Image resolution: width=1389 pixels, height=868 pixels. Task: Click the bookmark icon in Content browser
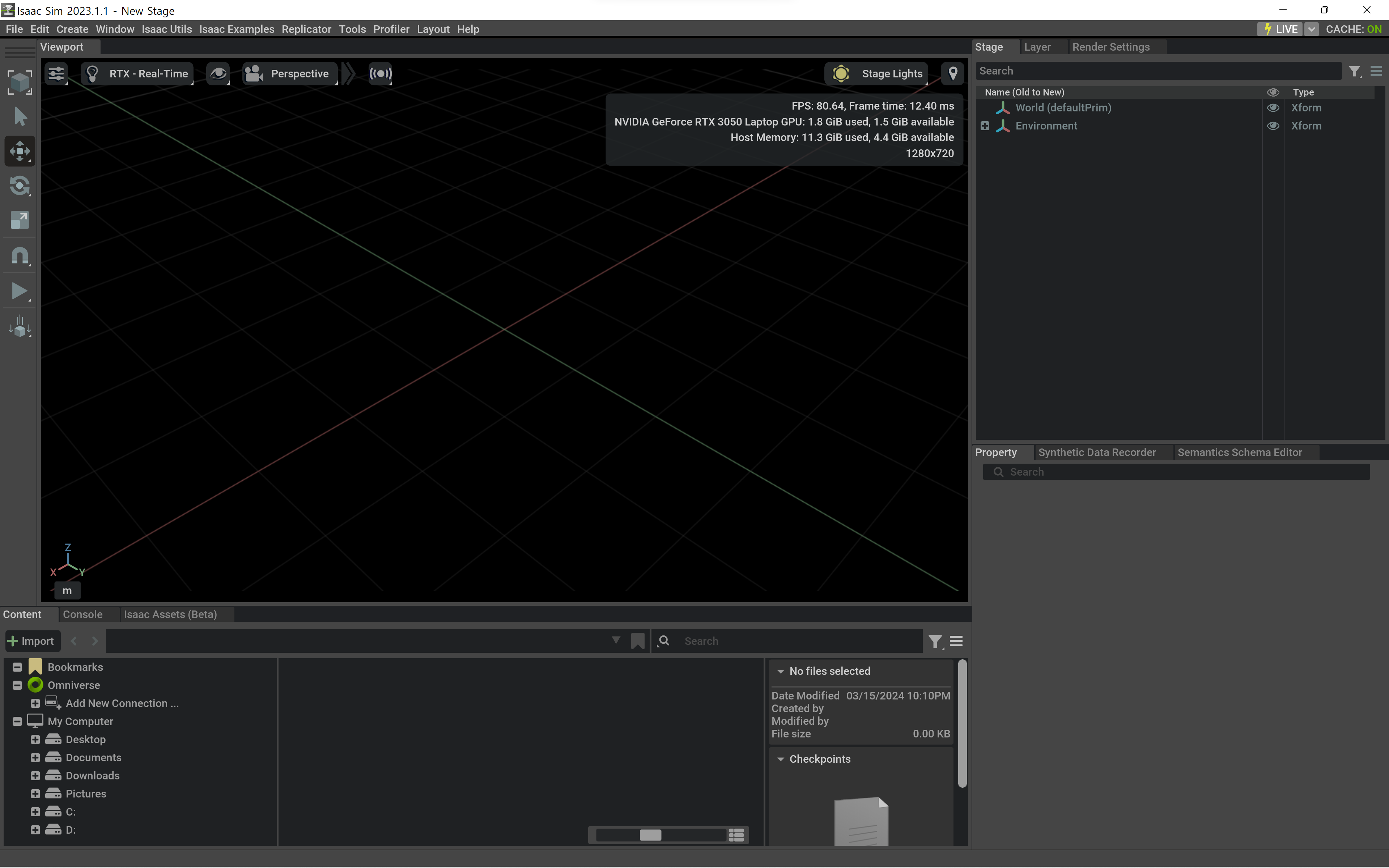pos(637,641)
